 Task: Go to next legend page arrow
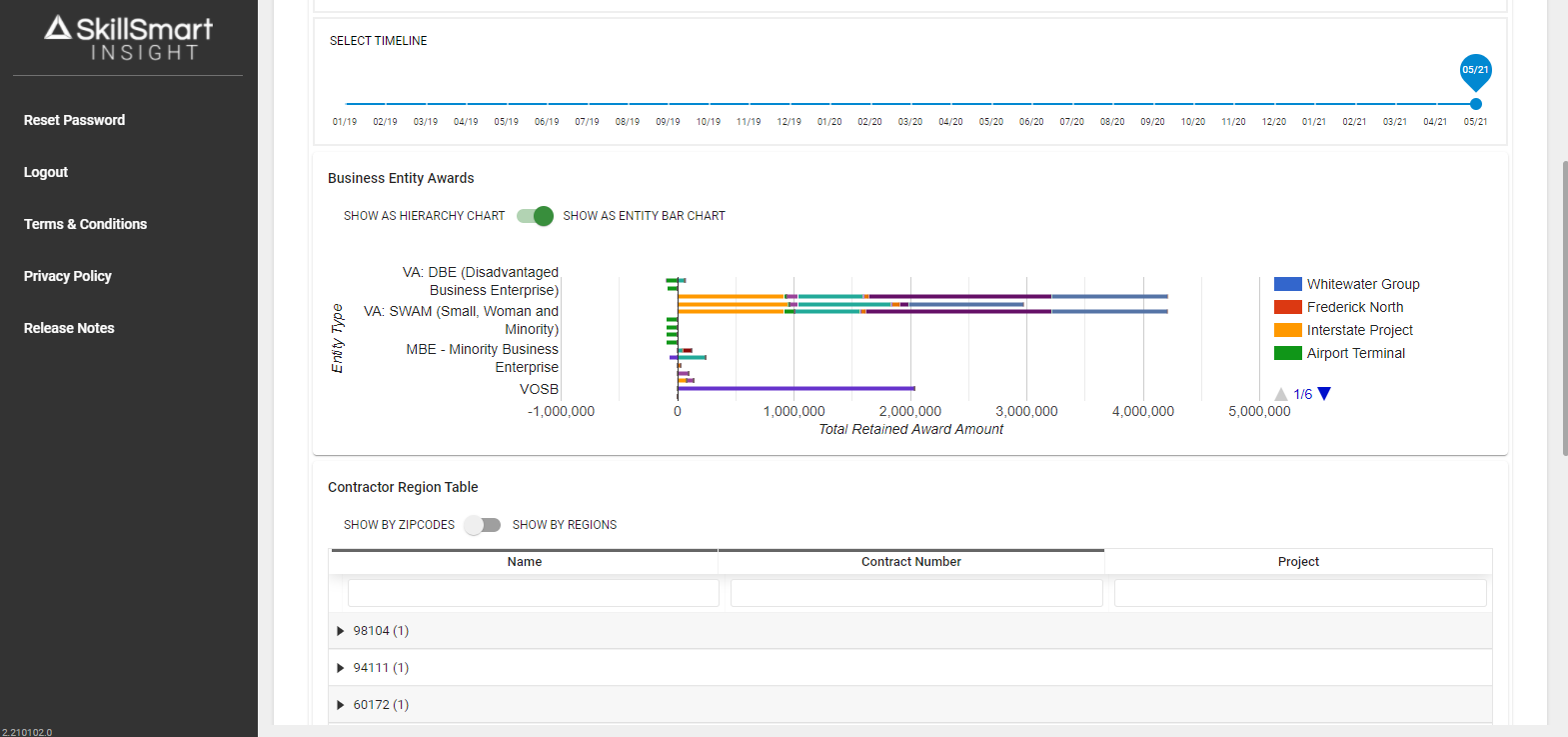click(1324, 394)
